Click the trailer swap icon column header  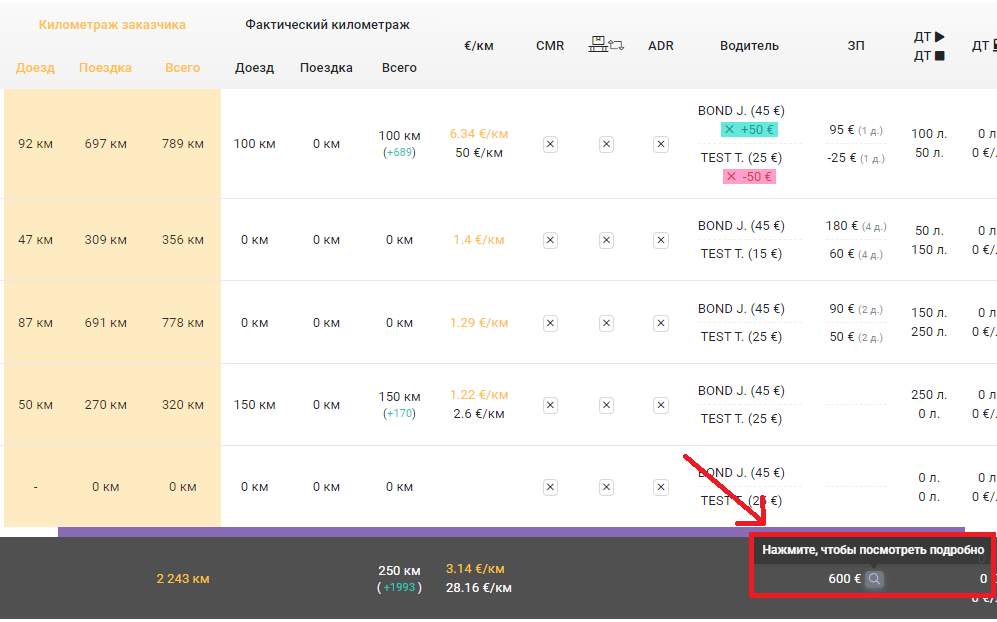point(606,45)
